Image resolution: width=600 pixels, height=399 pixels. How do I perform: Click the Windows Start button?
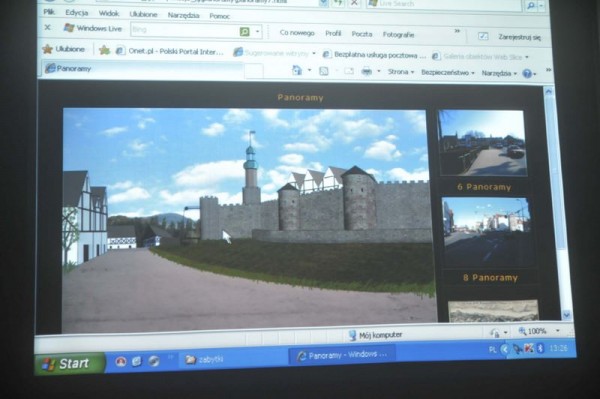pyautogui.click(x=69, y=363)
